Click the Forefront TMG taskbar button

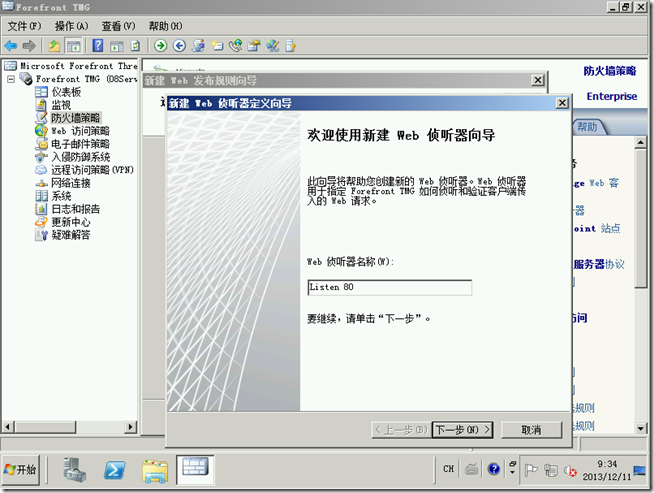point(195,470)
